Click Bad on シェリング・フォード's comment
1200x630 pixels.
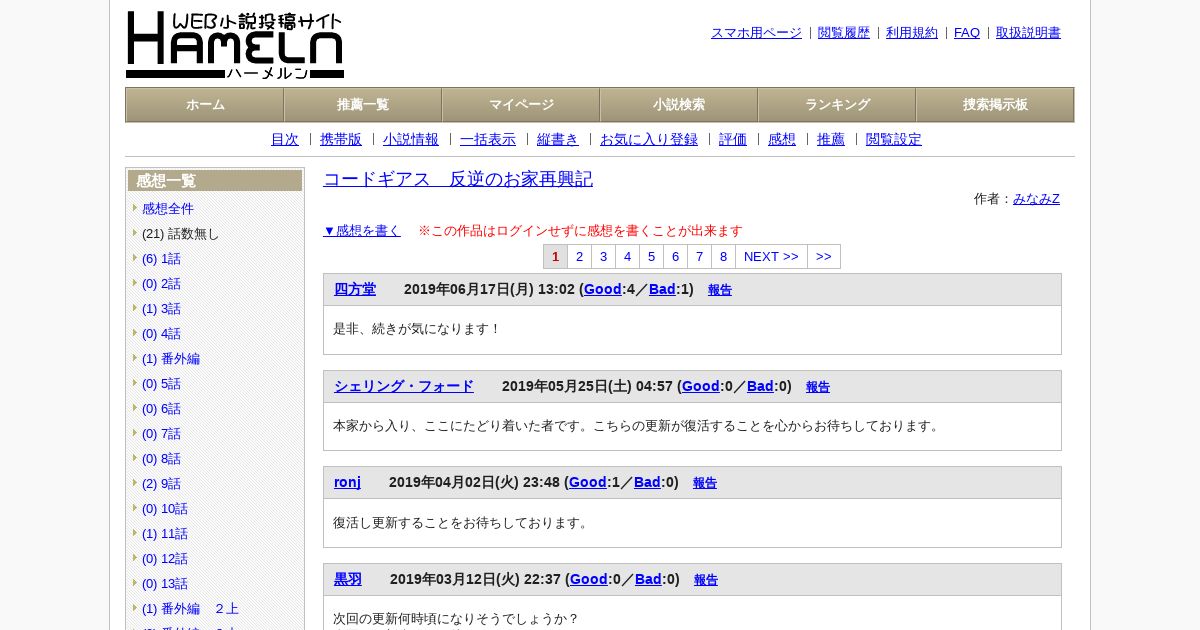(x=760, y=386)
